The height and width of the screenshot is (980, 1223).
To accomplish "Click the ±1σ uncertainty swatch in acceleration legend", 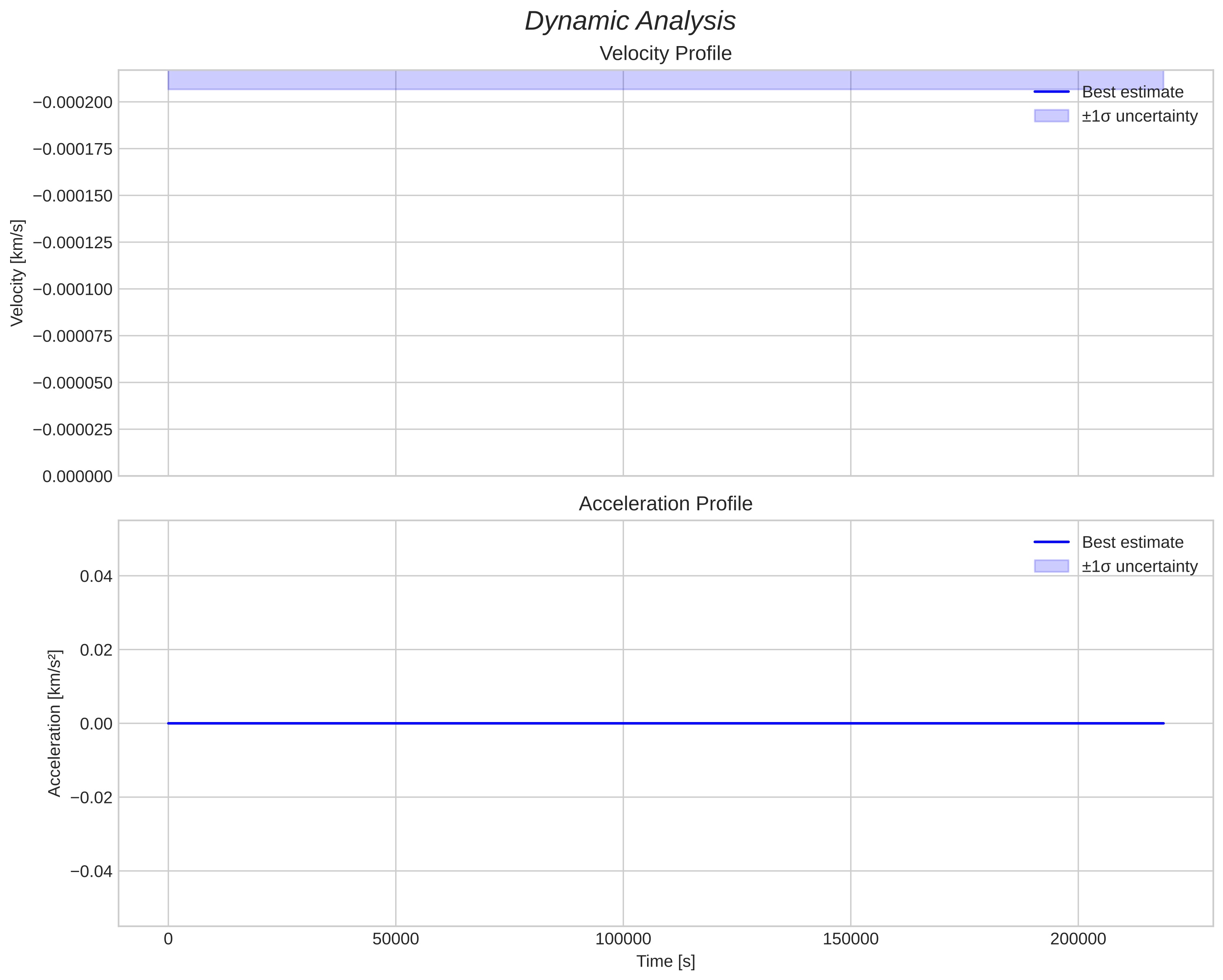I will tap(1051, 566).
